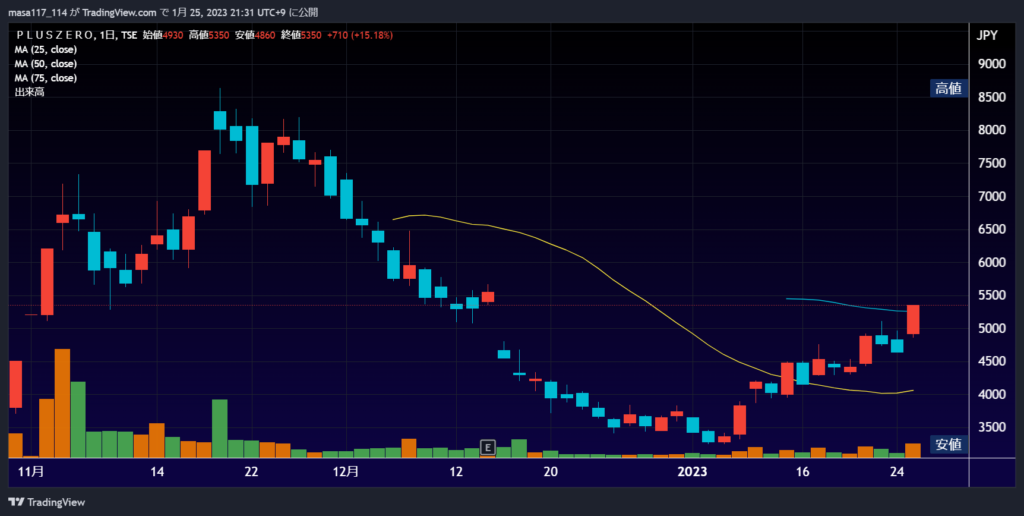The image size is (1024, 516).
Task: Click the 2023 date axis label
Action: coord(692,472)
